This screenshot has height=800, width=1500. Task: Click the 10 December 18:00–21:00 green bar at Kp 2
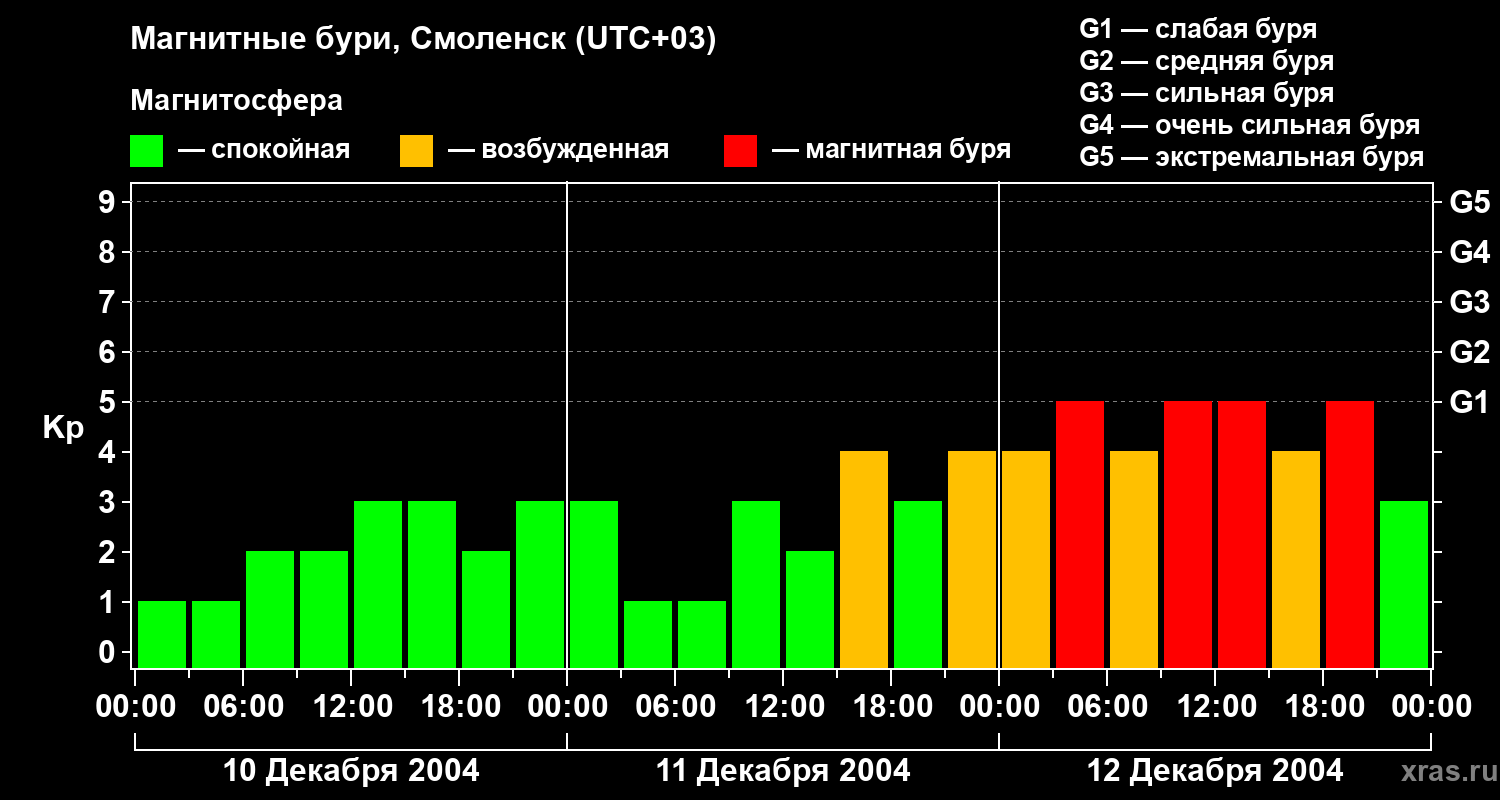click(486, 609)
